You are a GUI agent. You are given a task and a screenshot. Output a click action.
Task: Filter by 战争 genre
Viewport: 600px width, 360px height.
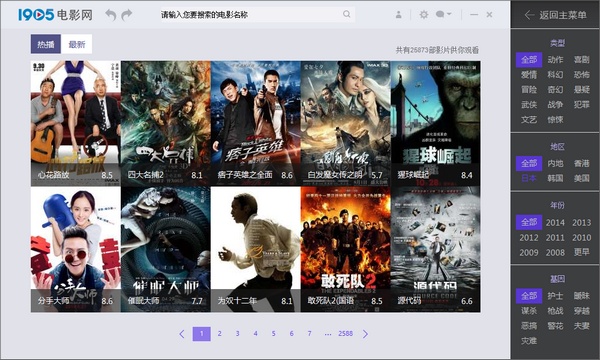pyautogui.click(x=555, y=104)
